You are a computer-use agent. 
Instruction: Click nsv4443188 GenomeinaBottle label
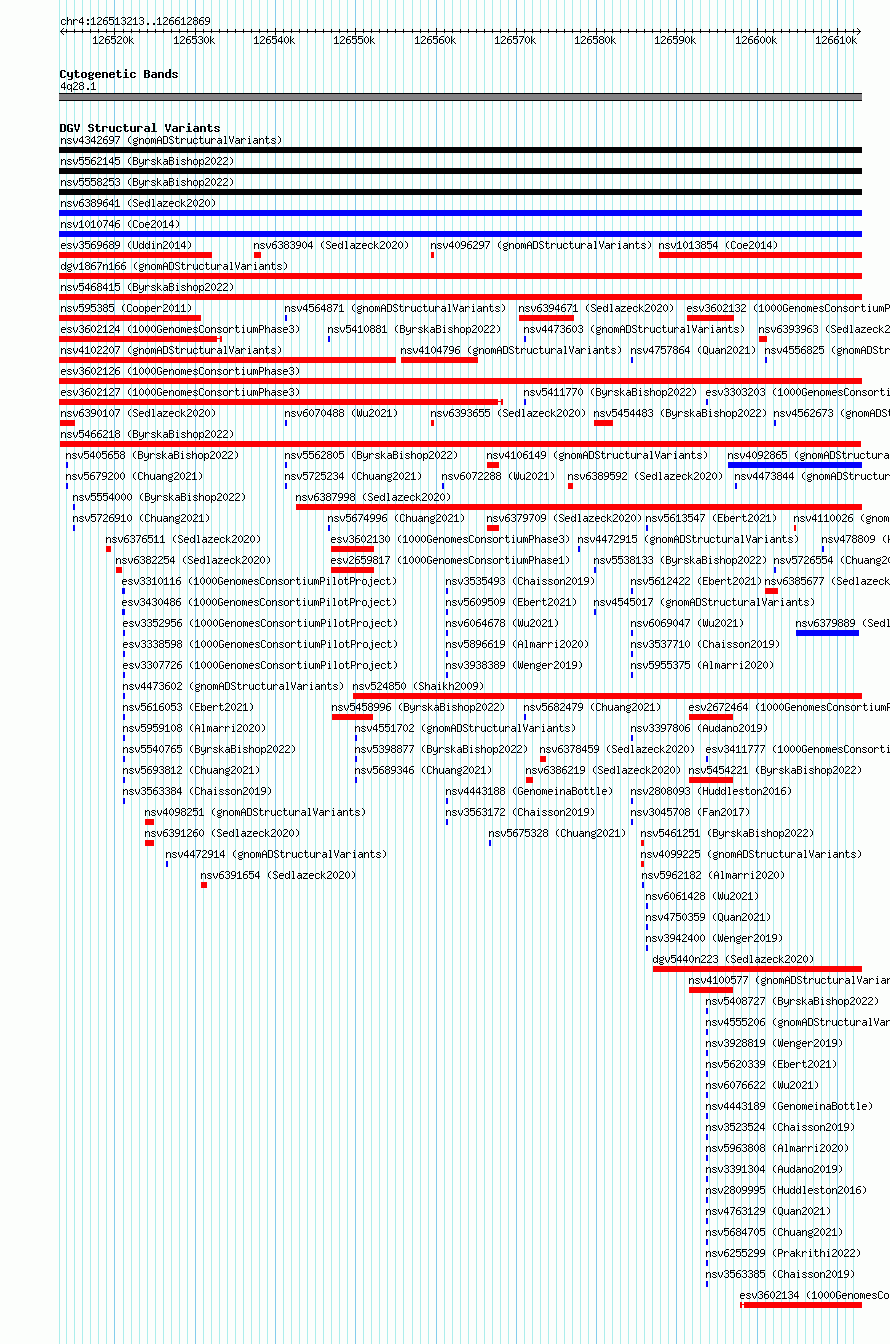pos(530,791)
